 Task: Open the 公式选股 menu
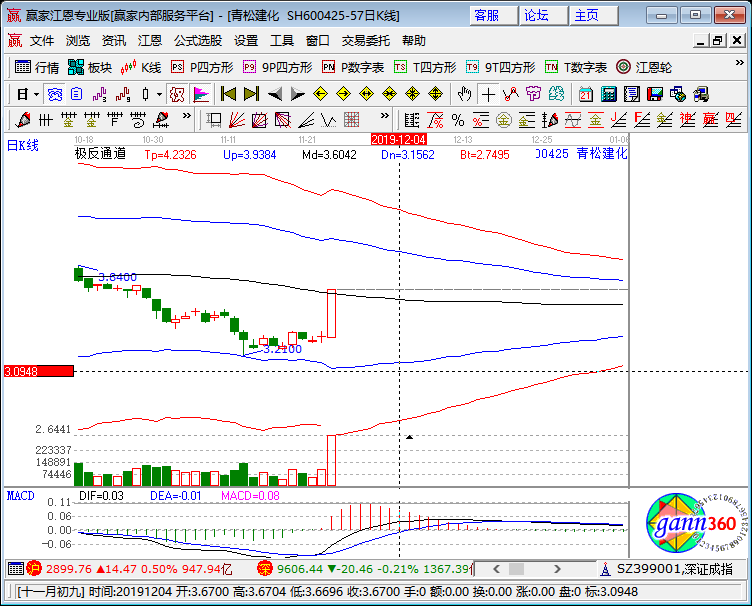198,41
